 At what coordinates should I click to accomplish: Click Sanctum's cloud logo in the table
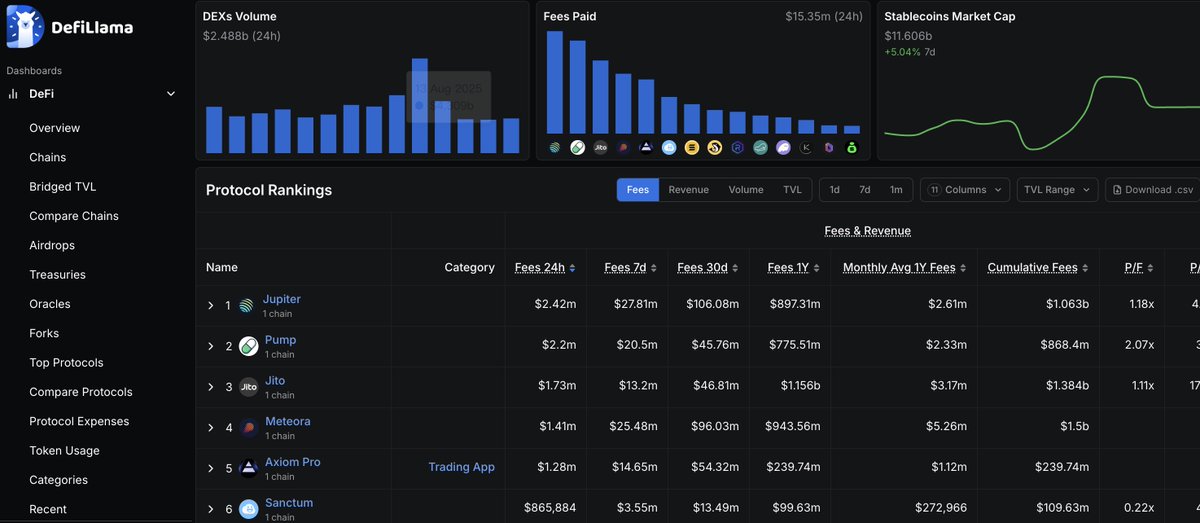click(248, 509)
